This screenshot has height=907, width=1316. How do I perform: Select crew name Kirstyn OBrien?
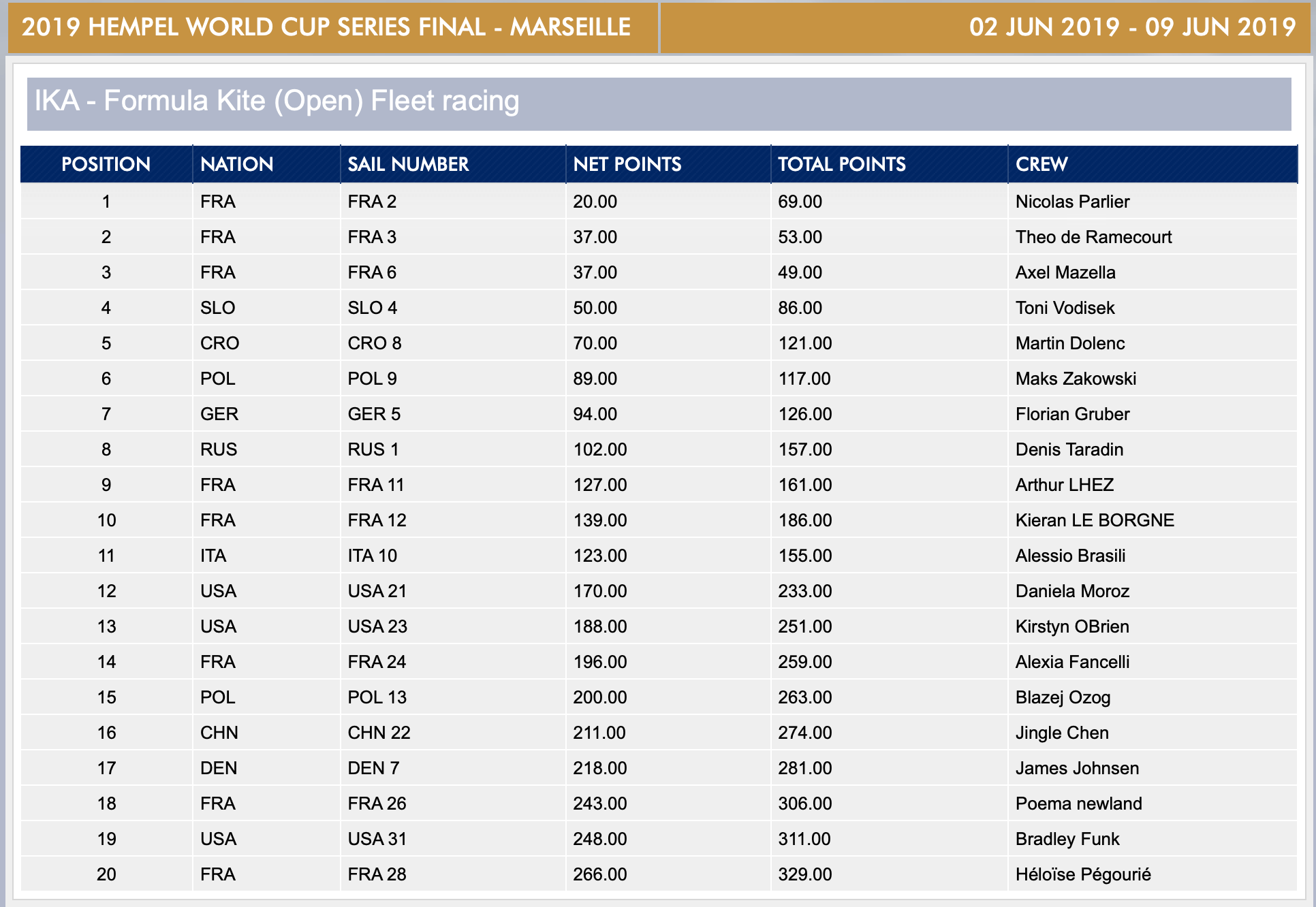pos(1072,626)
